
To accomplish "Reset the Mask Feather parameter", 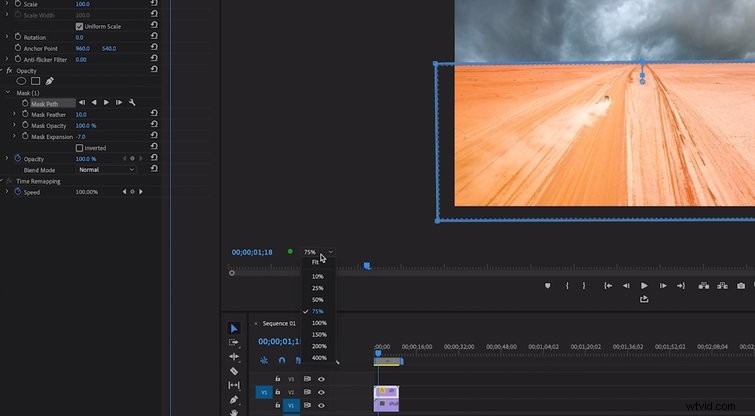I will coord(154,113).
